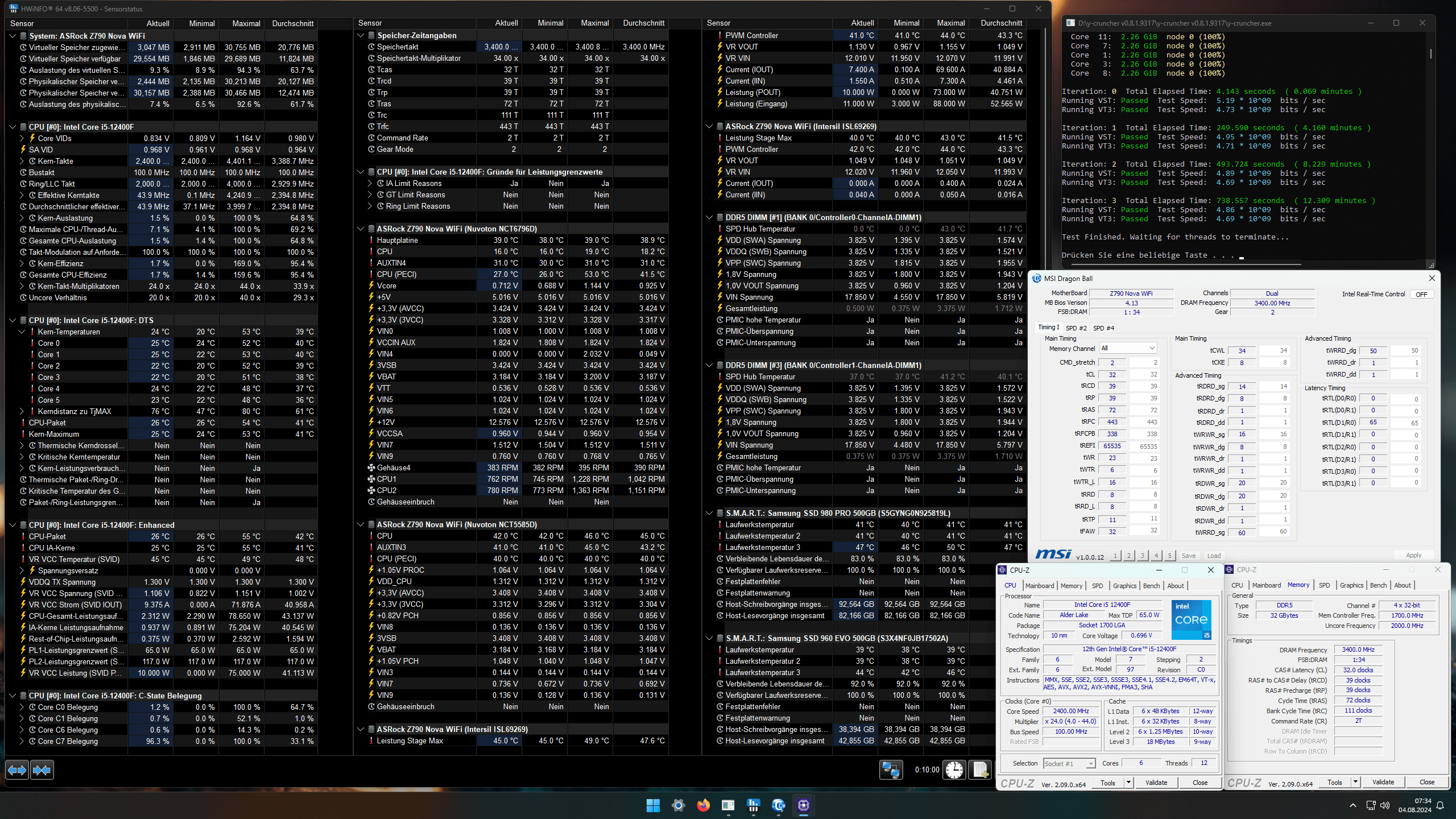Toggle Intel Real-Time Control OFF switch

[1421, 294]
